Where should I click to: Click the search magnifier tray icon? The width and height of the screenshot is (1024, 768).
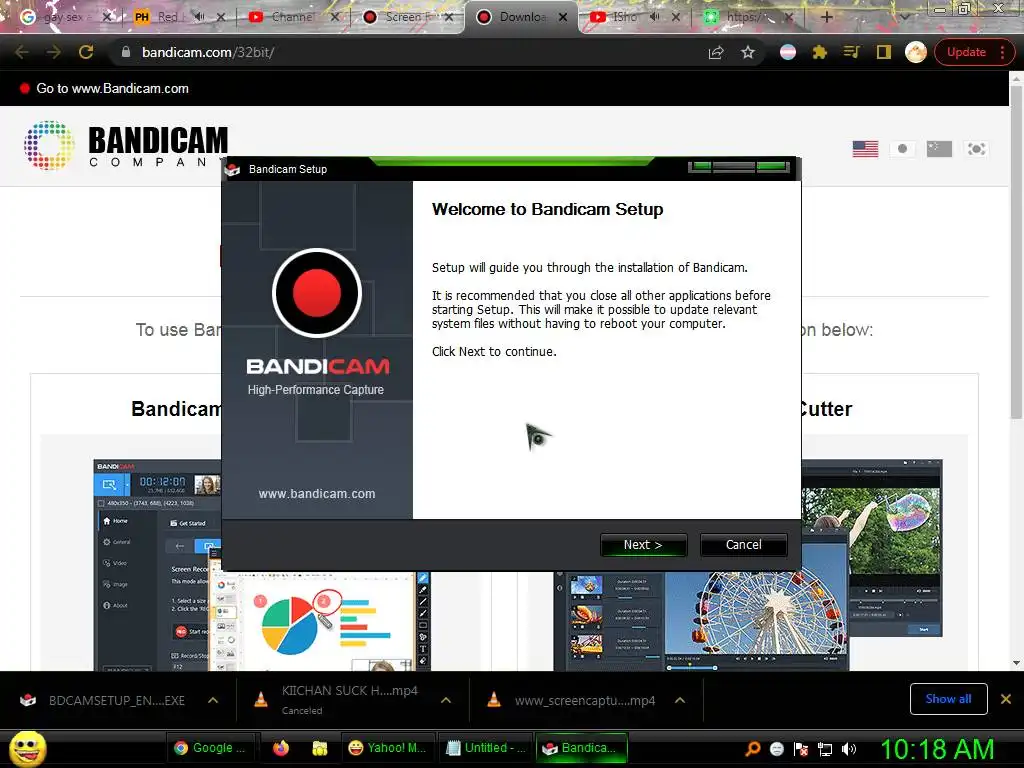click(753, 749)
